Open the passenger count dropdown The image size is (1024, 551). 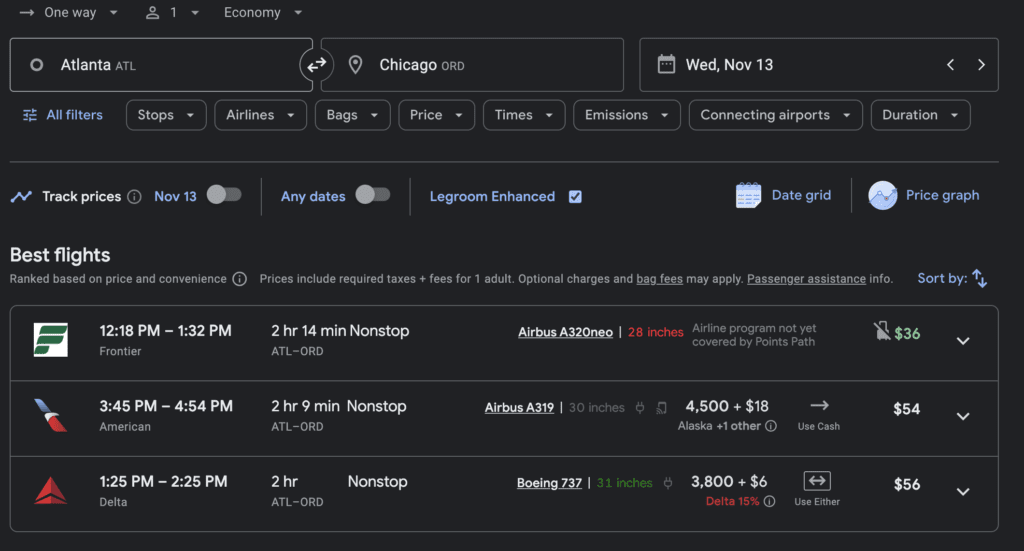pos(172,12)
